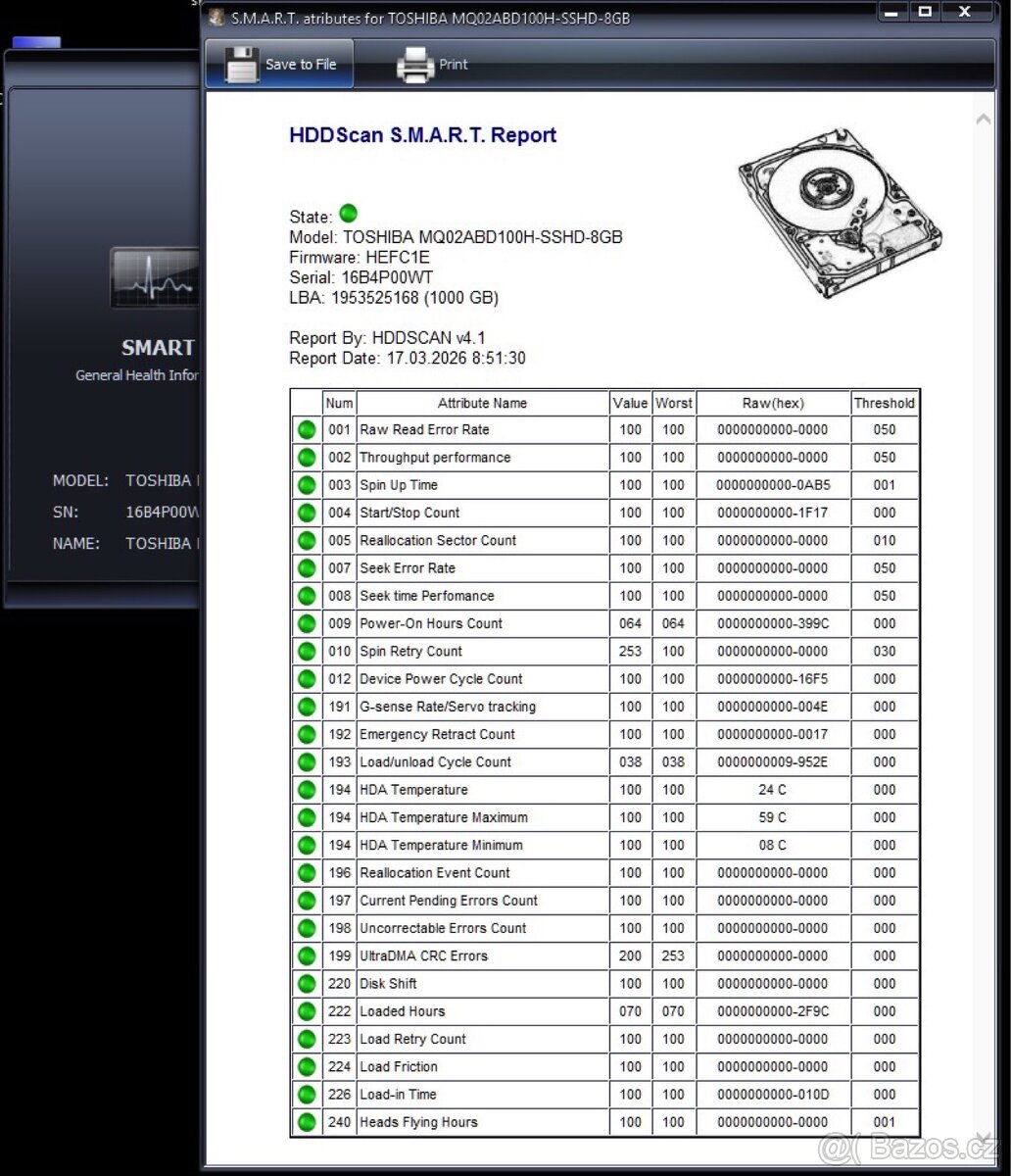Click the Report Date 17.03.2026 line
This screenshot has height=1176, width=1011.
(407, 359)
